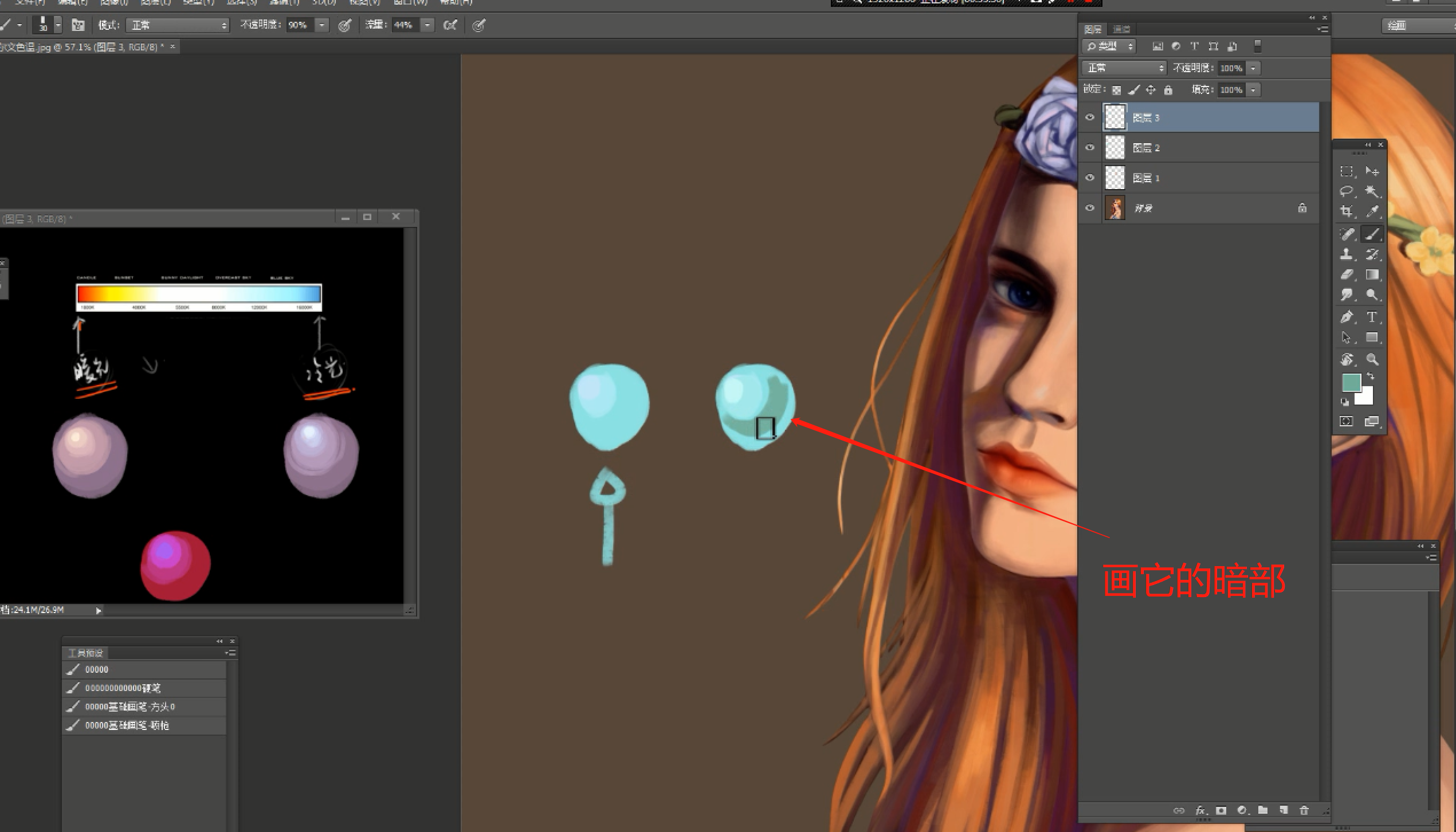Activate the Gradient tool

[x=1372, y=275]
